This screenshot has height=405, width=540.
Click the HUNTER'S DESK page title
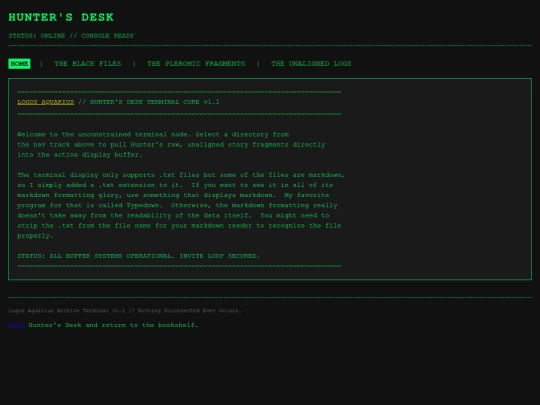pyautogui.click(x=61, y=17)
